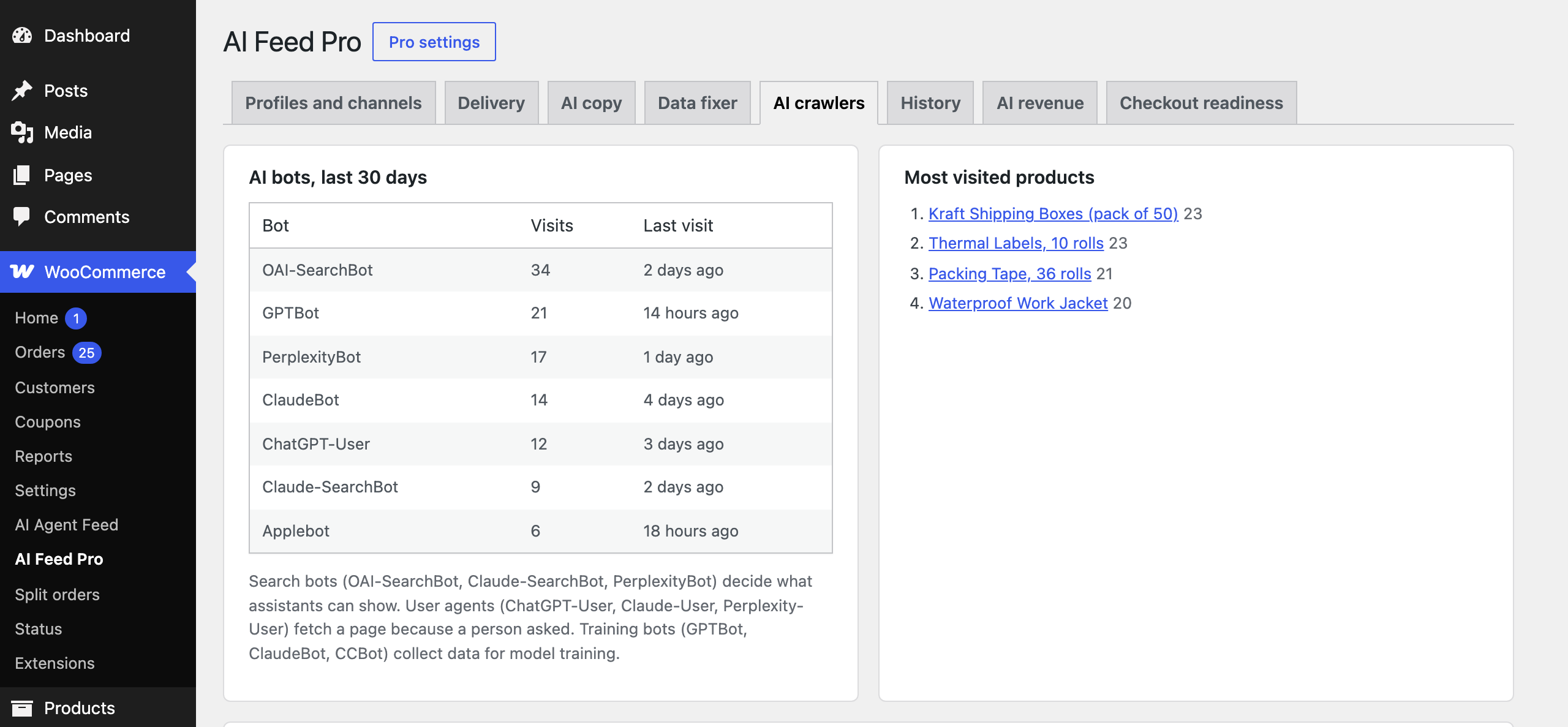
Task: Open Posts menu item
Action: [98, 91]
